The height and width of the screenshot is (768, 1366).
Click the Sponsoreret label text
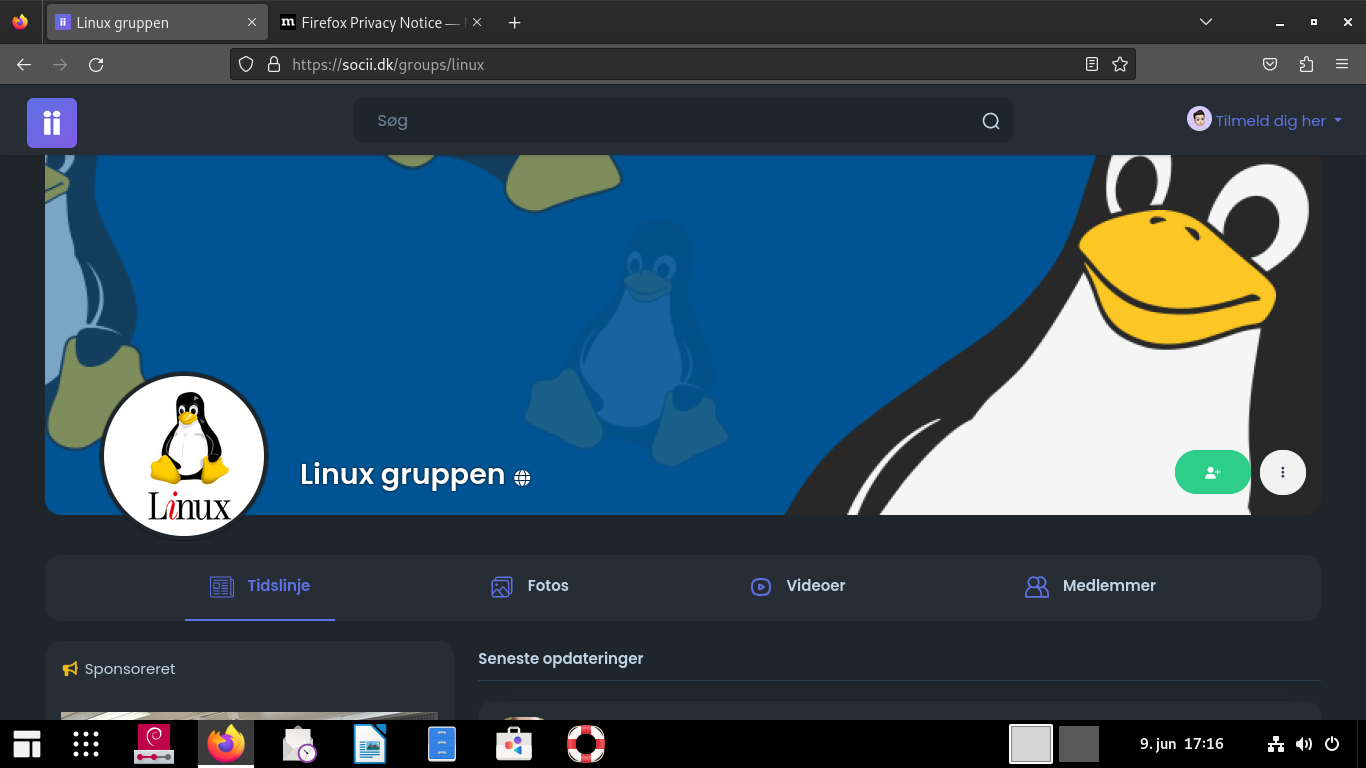pos(130,669)
